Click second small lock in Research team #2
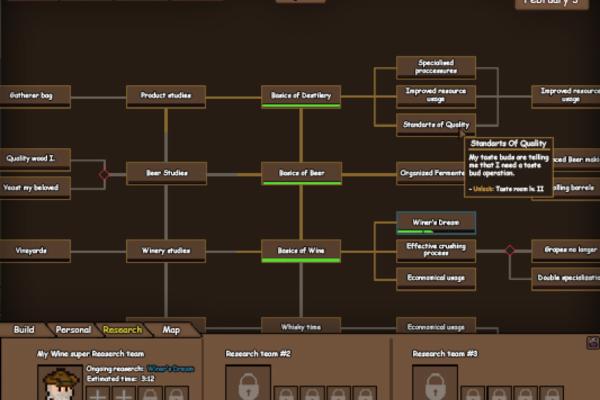 point(312,393)
